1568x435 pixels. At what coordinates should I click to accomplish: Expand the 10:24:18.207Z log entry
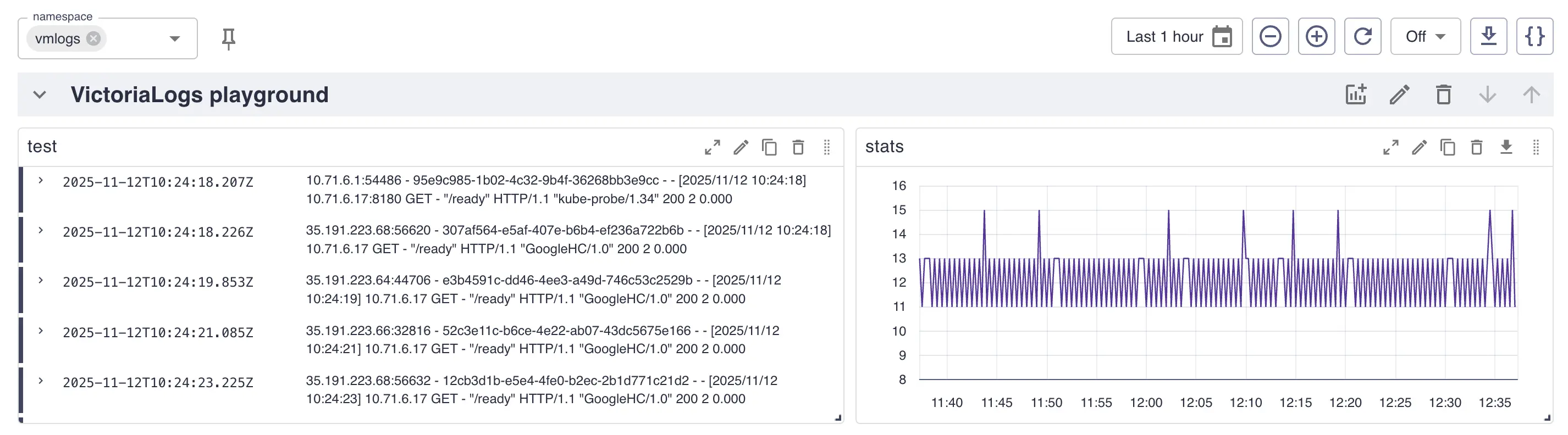pos(41,181)
